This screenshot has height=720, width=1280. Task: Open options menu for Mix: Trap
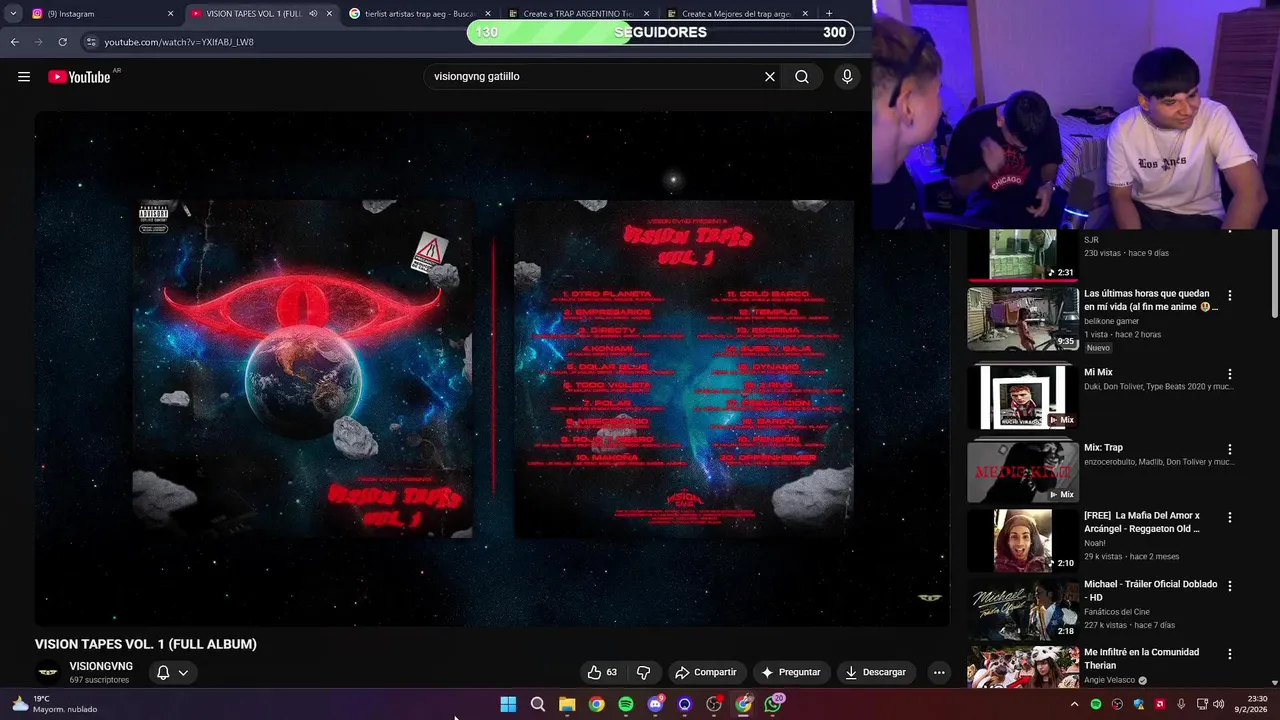click(x=1230, y=450)
